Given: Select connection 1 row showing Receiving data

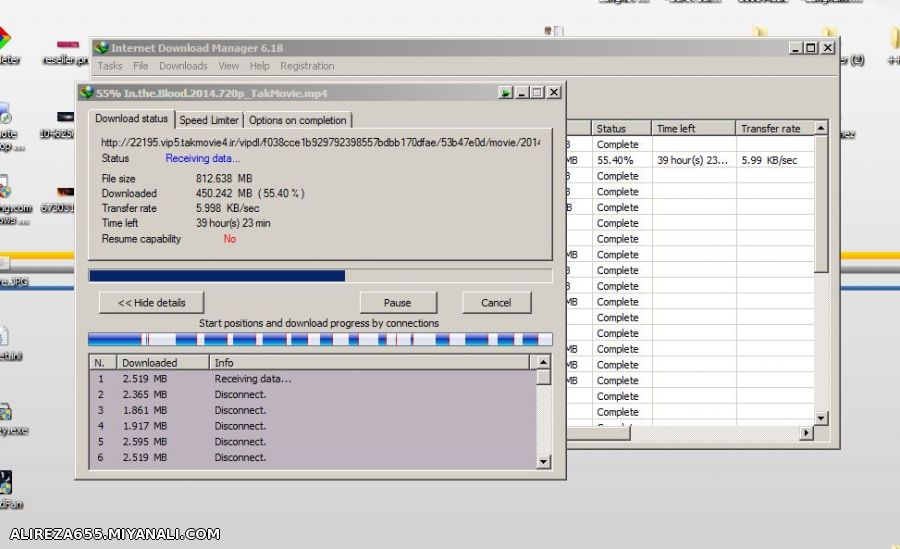Looking at the screenshot, I should pos(313,378).
